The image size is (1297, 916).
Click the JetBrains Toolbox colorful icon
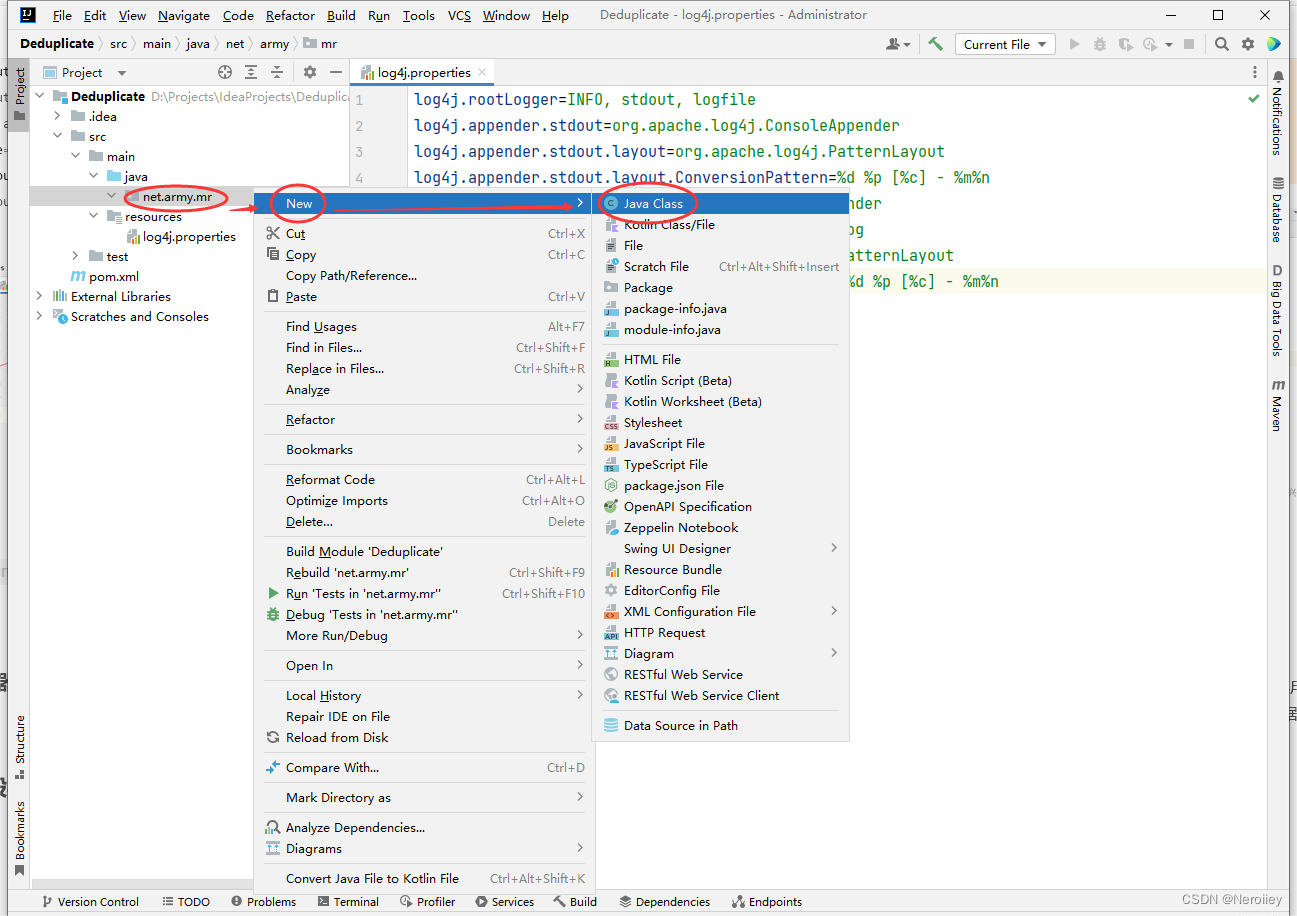pos(1274,44)
